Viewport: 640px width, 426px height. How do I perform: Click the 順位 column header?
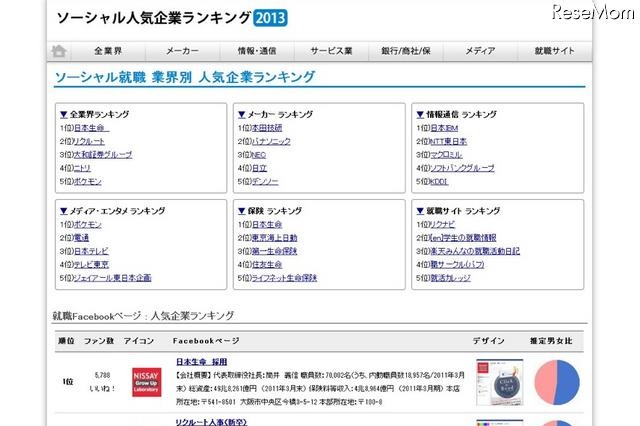(x=66, y=341)
